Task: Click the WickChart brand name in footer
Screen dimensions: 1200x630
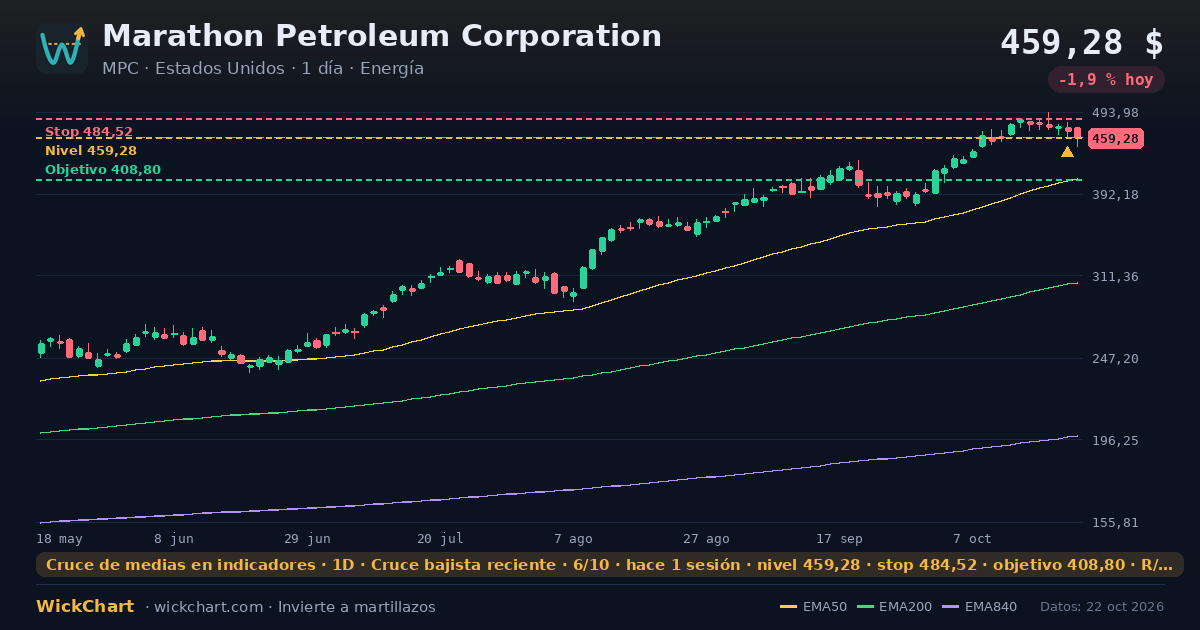Action: click(85, 607)
